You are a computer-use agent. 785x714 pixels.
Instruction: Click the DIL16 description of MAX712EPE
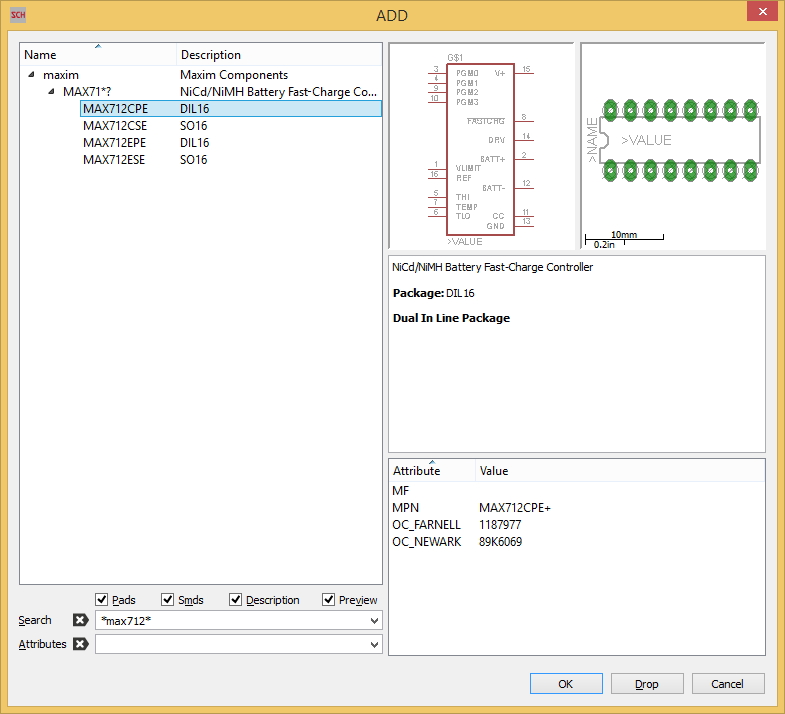pos(194,143)
